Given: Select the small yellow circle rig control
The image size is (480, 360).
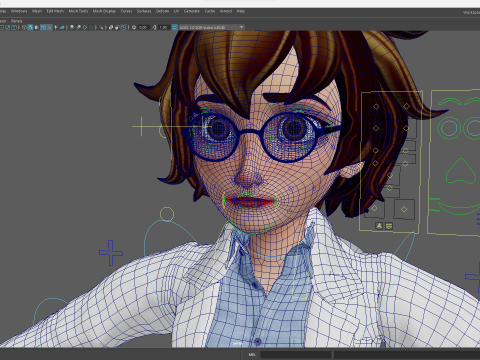Looking at the screenshot, I should pos(167,214).
